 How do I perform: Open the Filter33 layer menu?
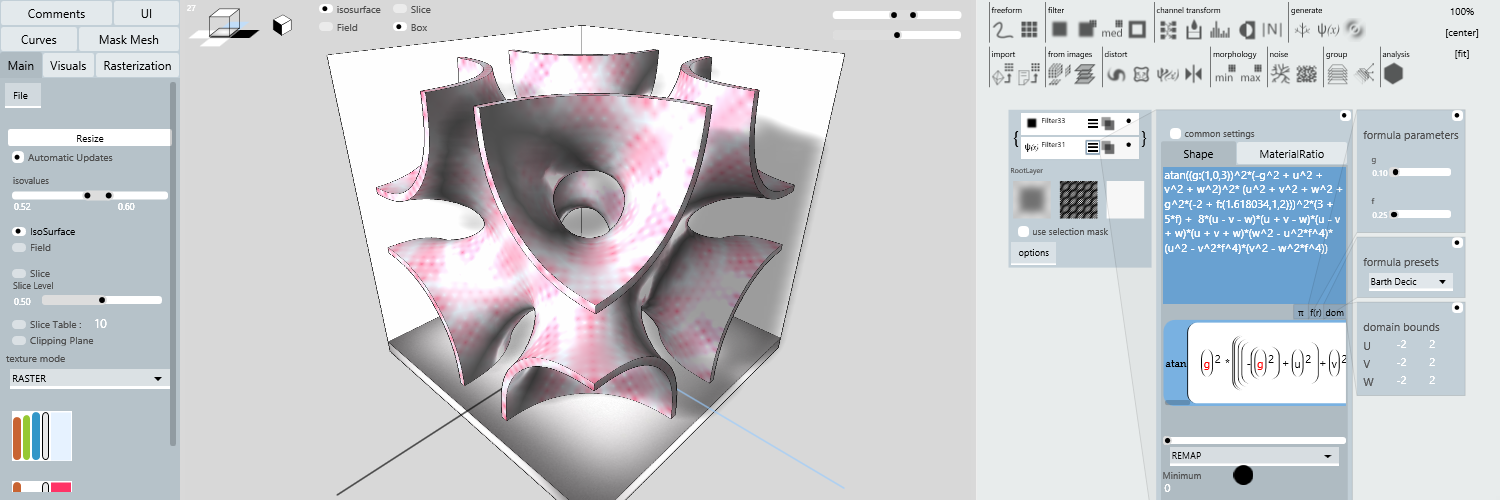(x=1093, y=123)
